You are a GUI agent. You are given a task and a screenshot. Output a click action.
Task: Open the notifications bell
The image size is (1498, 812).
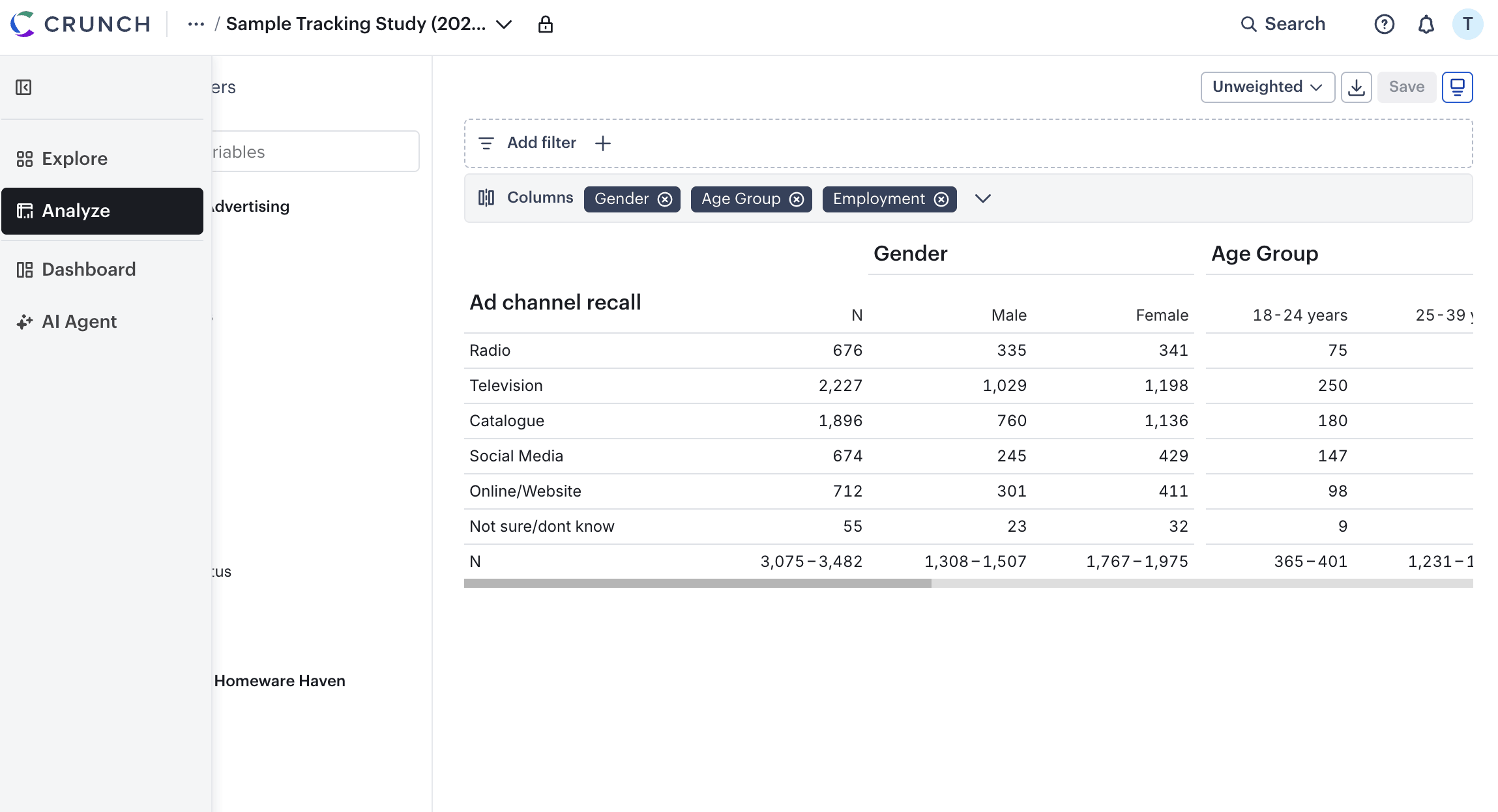tap(1426, 24)
